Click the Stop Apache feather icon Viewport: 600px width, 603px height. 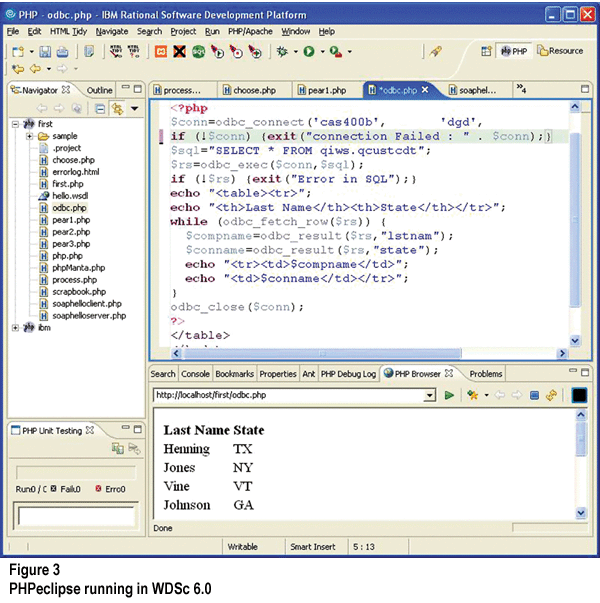click(x=236, y=51)
